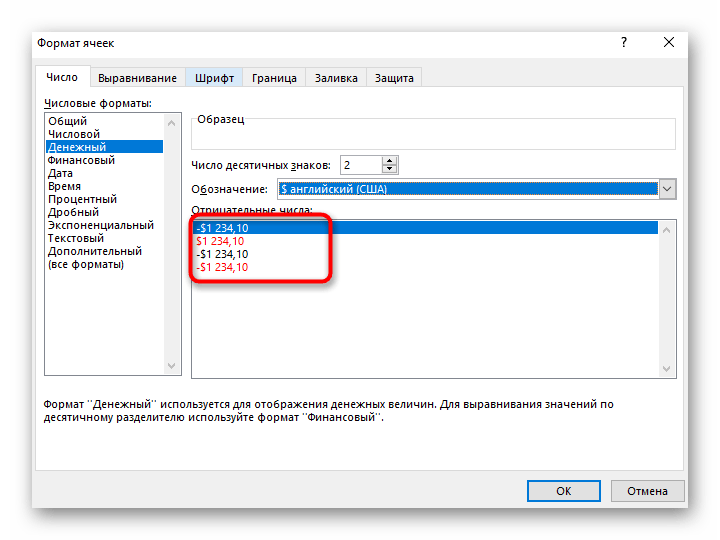The width and height of the screenshot is (720, 540).
Task: Select the third black -$1 234,10 option
Action: [x=425, y=254]
